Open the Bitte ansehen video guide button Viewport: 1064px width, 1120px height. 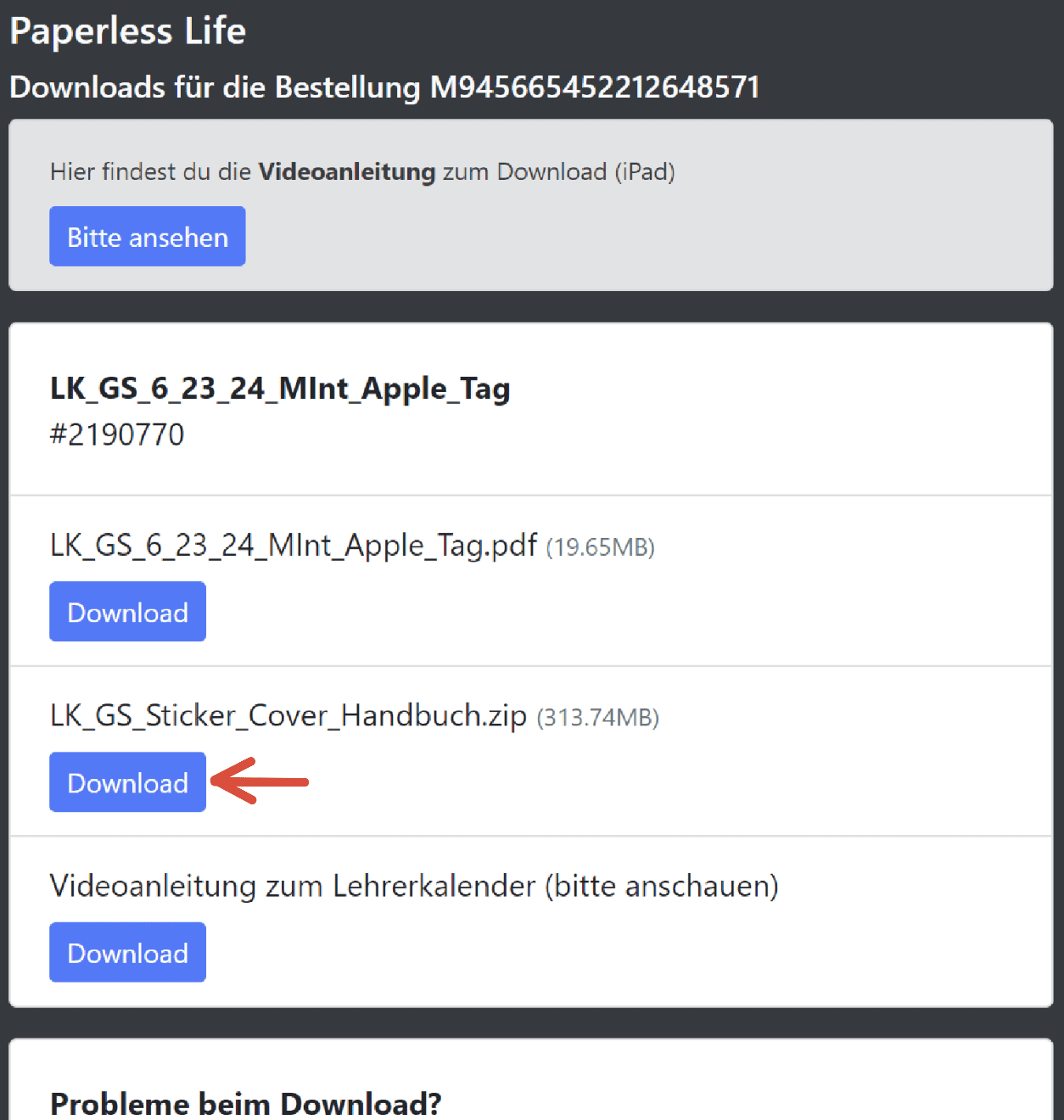pos(148,237)
